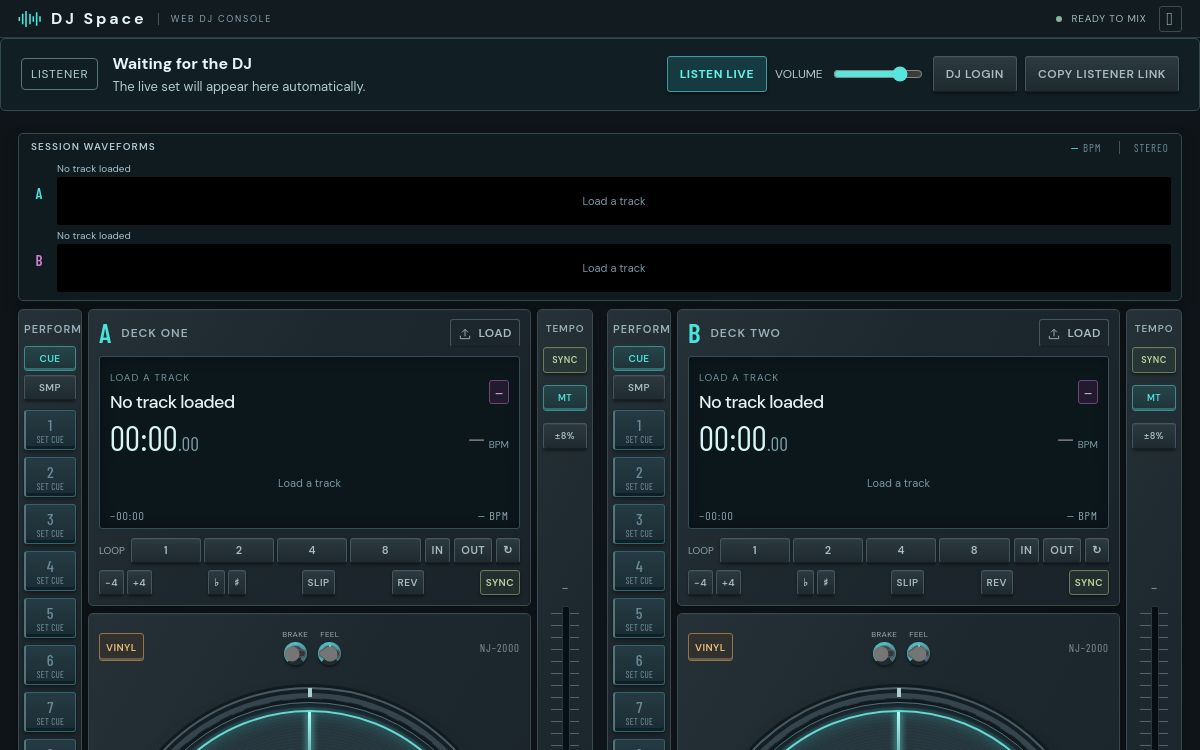Viewport: 1200px width, 750px height.
Task: Click Deck One lower SYNC button
Action: (x=500, y=583)
